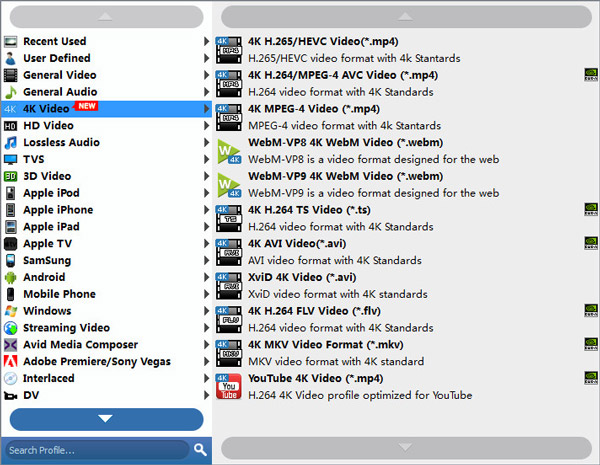Click the HD Video icon

point(10,126)
